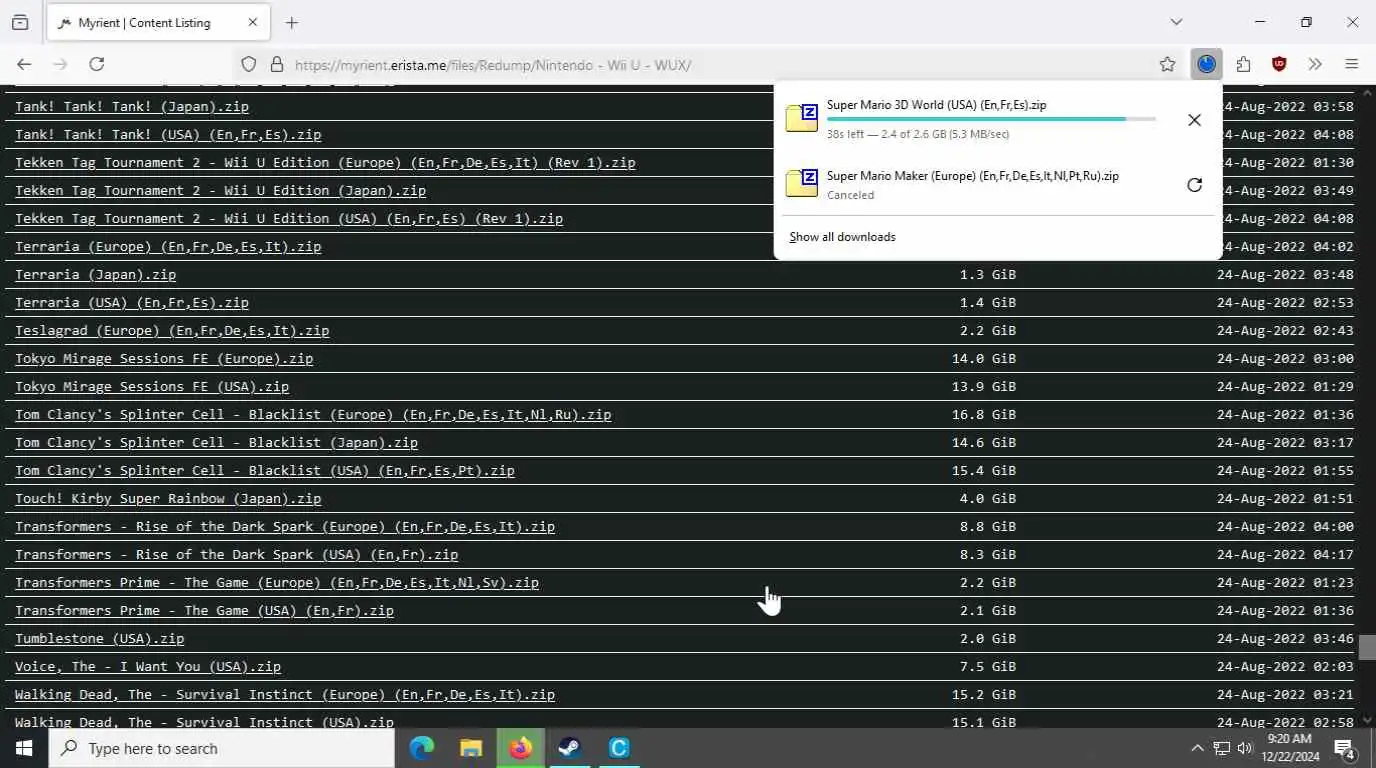The width and height of the screenshot is (1376, 768).
Task: Download Tokyo Mirage Sessions FE (USA).zip
Action: pos(152,386)
